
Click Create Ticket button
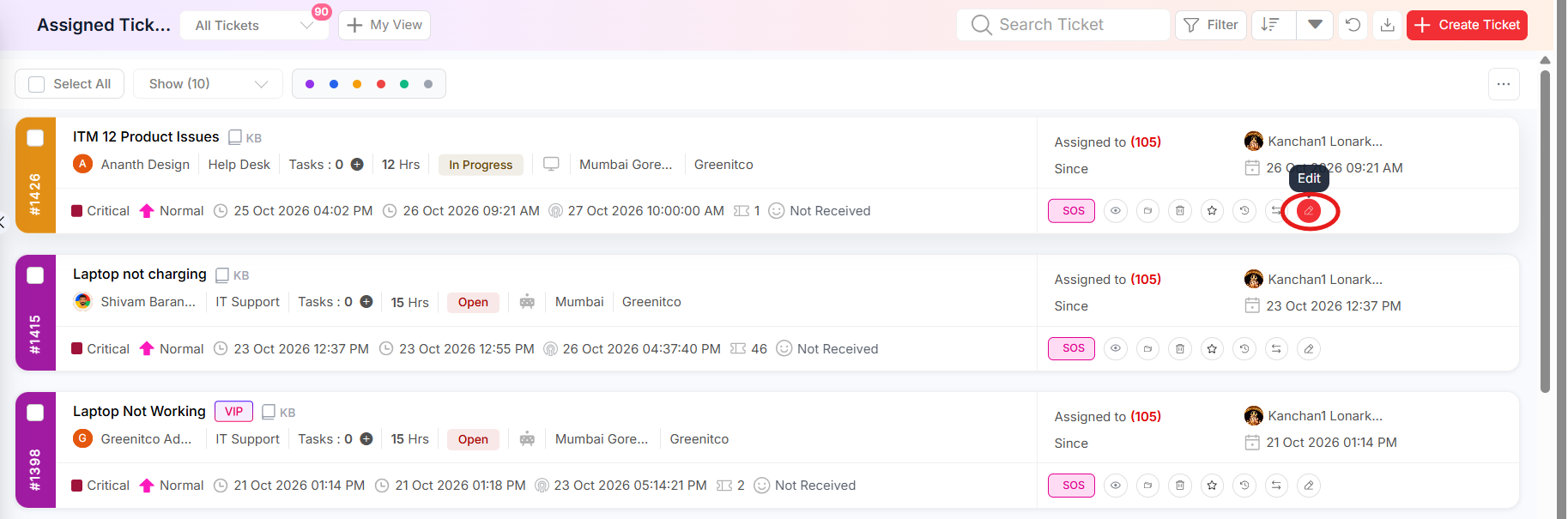(1467, 25)
